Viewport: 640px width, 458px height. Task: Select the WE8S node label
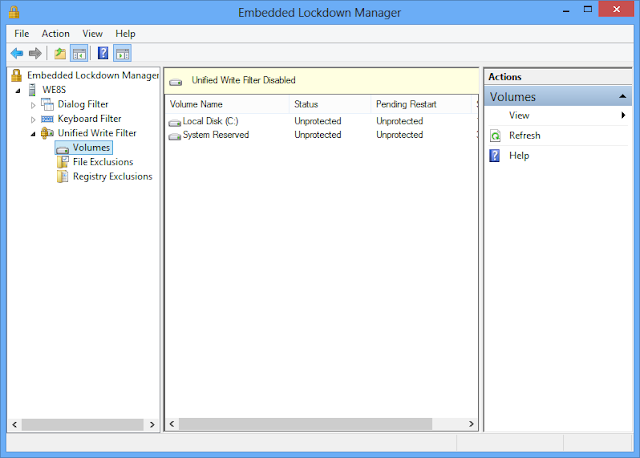click(54, 89)
